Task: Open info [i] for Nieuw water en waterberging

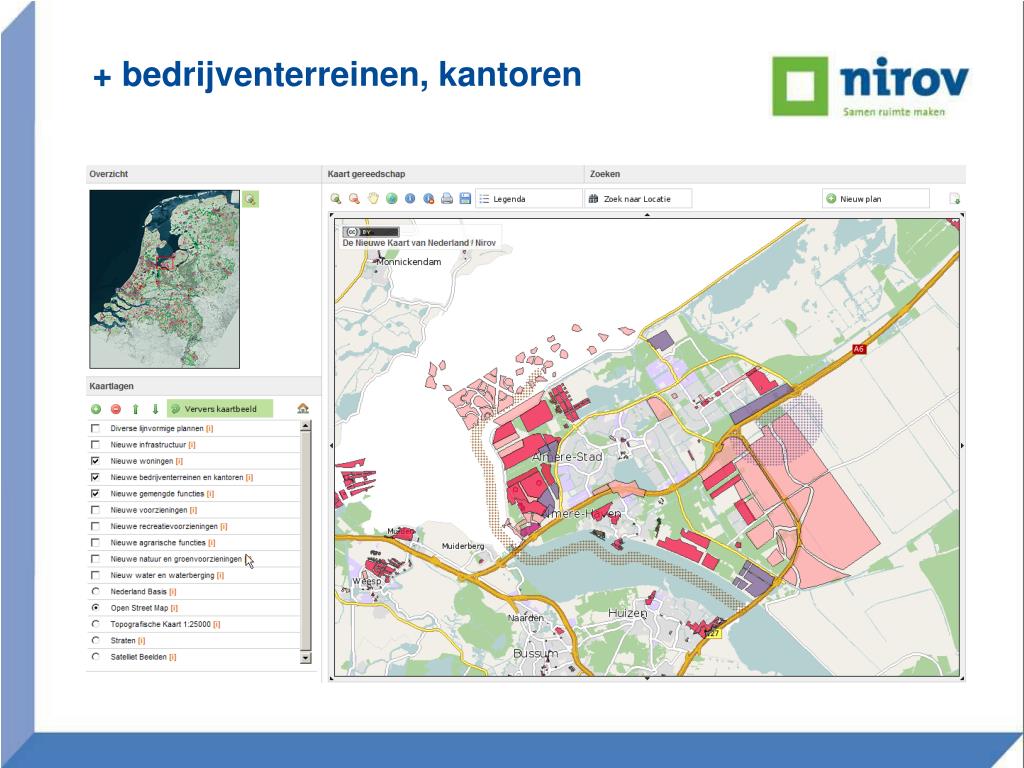Action: (220, 575)
